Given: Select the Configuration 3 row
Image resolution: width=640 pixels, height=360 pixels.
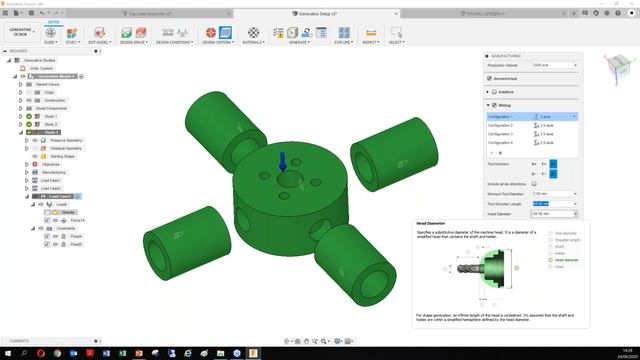Looking at the screenshot, I should click(532, 134).
